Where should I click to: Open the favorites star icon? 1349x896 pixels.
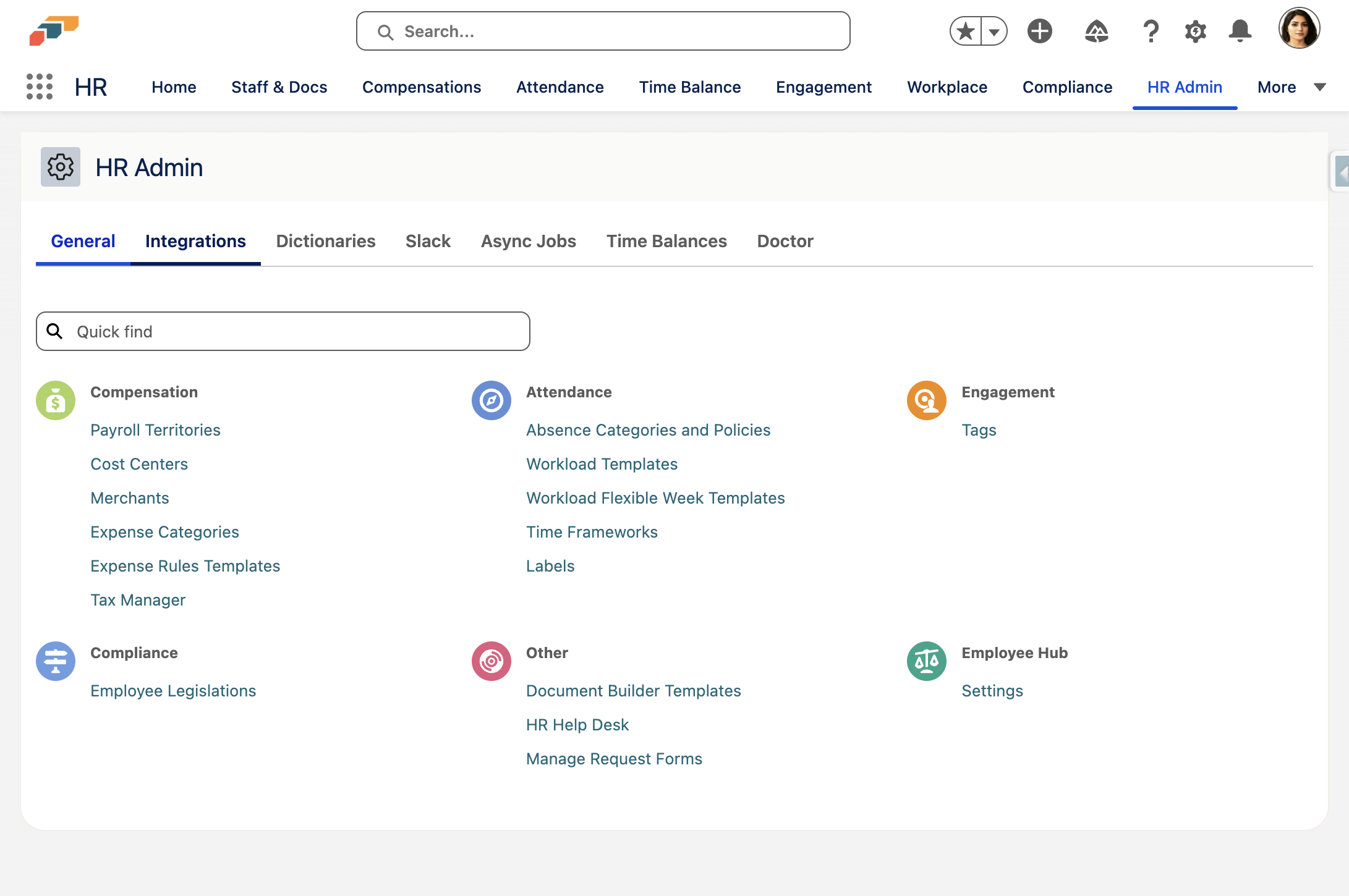coord(964,30)
